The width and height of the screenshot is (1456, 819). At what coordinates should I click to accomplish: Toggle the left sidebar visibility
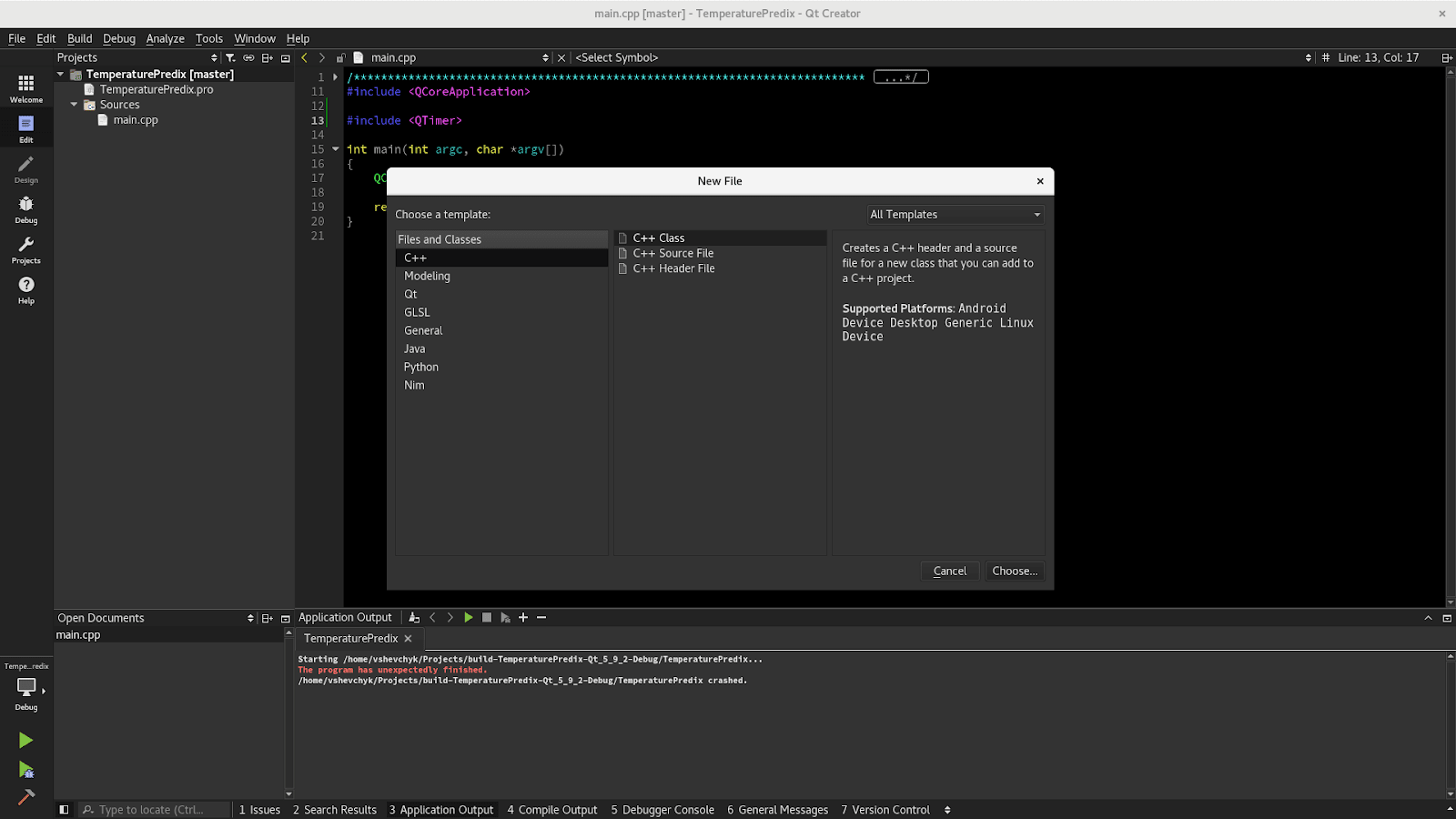[64, 810]
